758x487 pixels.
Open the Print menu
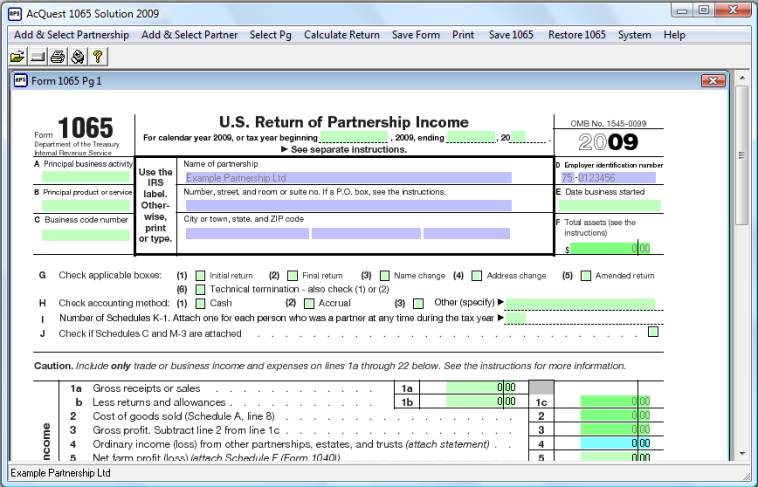pyautogui.click(x=463, y=35)
